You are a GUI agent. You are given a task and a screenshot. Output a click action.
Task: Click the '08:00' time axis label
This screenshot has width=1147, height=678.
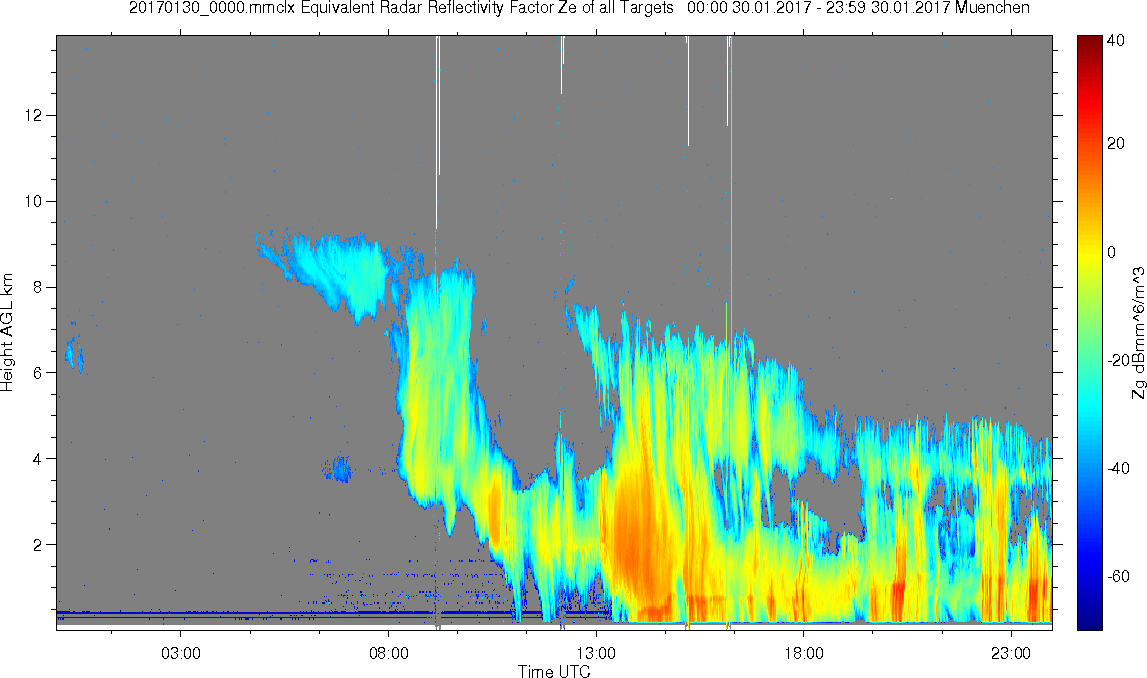pyautogui.click(x=388, y=653)
